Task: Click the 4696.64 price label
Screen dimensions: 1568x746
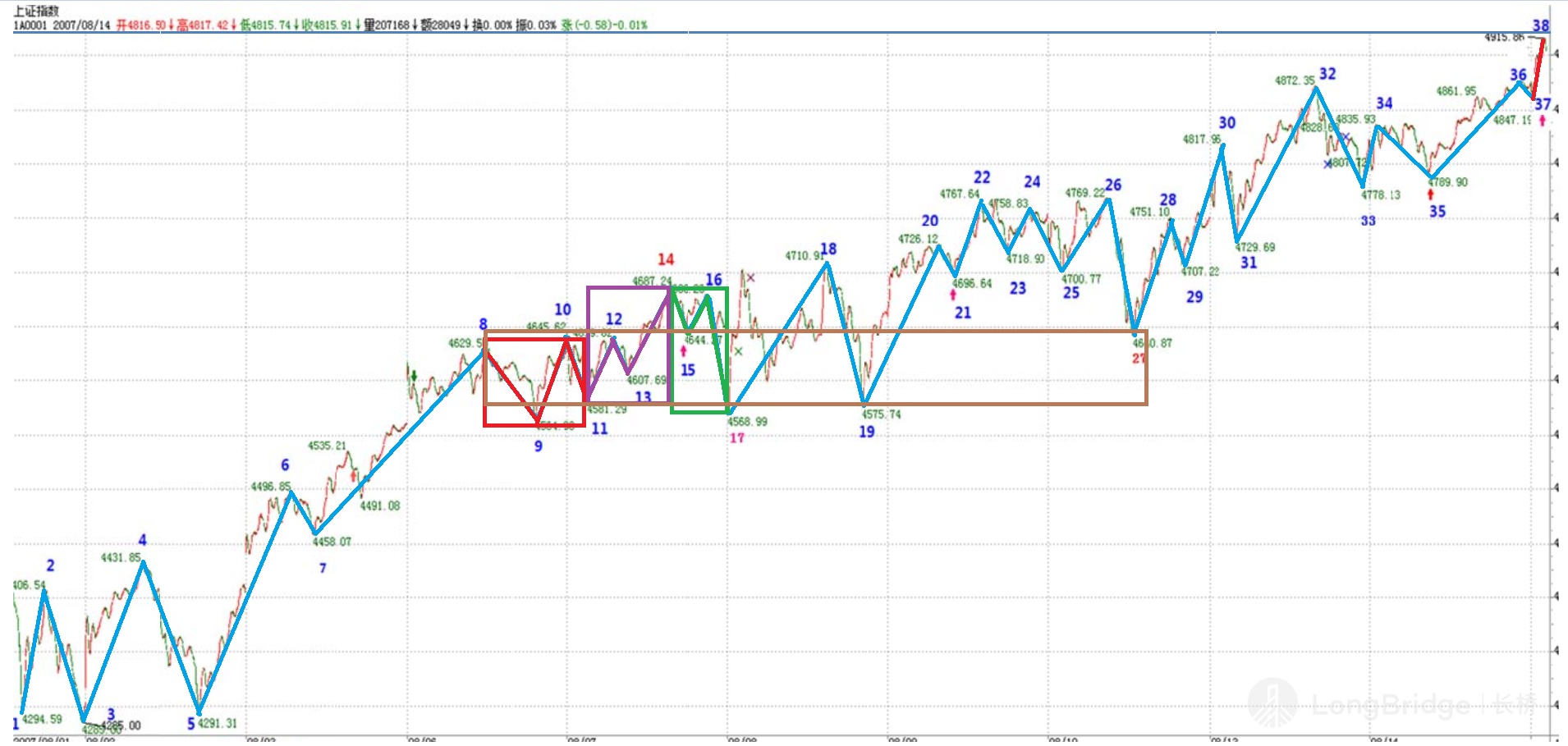Action: coord(972,283)
